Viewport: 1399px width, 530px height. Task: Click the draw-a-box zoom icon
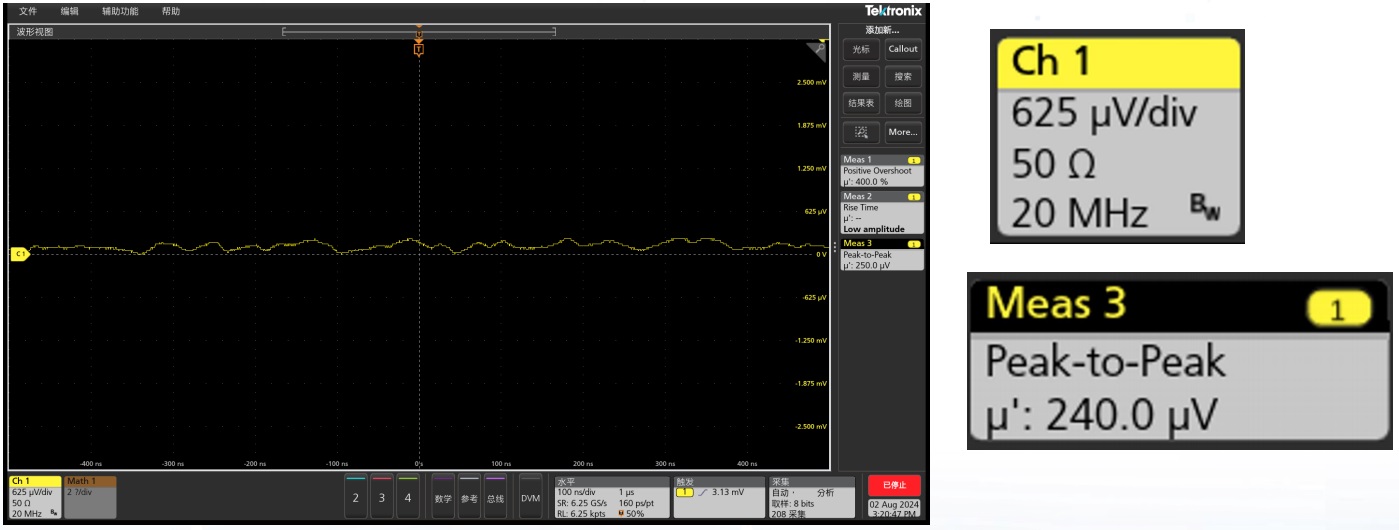tap(861, 131)
